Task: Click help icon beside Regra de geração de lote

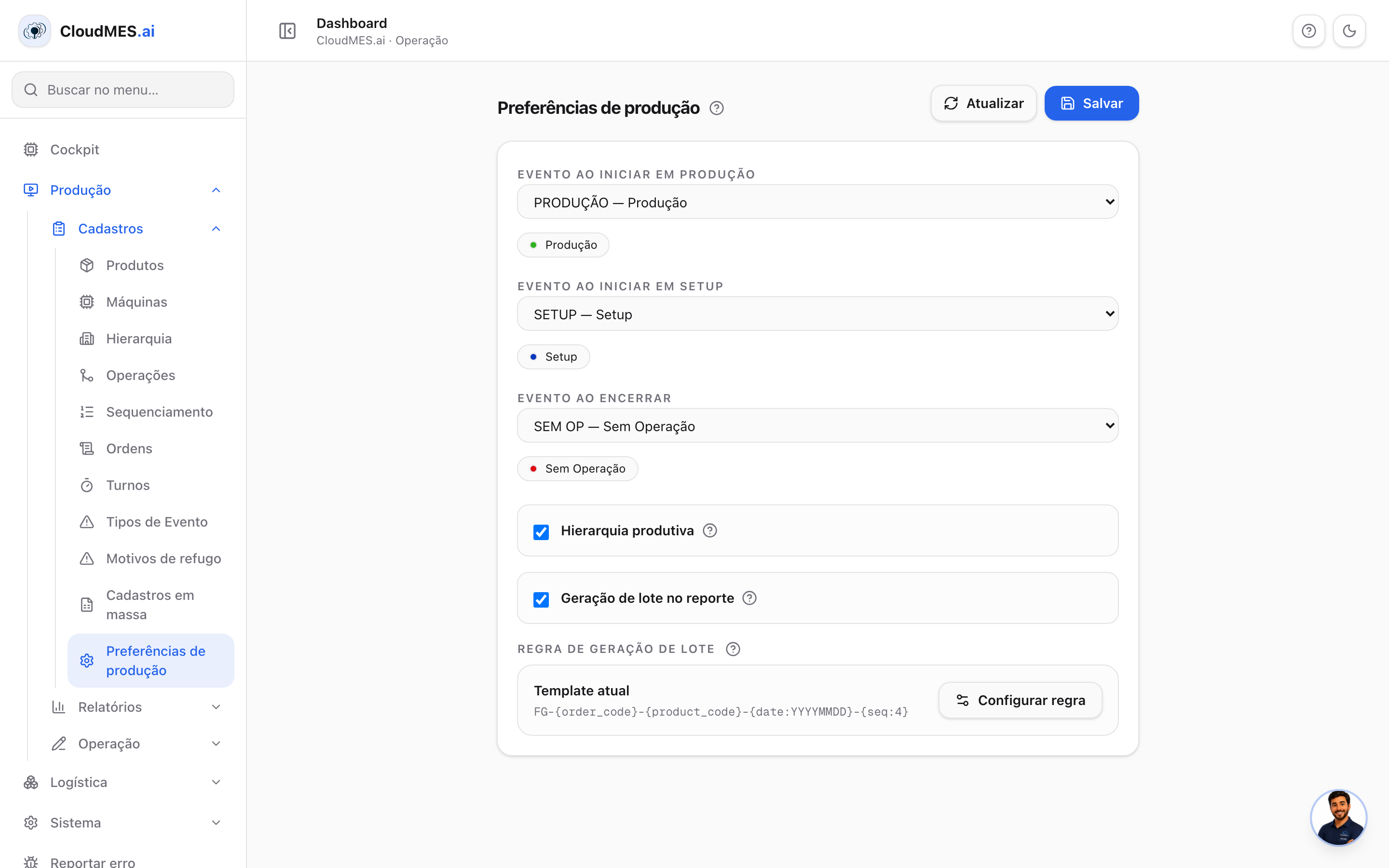Action: pos(733,649)
